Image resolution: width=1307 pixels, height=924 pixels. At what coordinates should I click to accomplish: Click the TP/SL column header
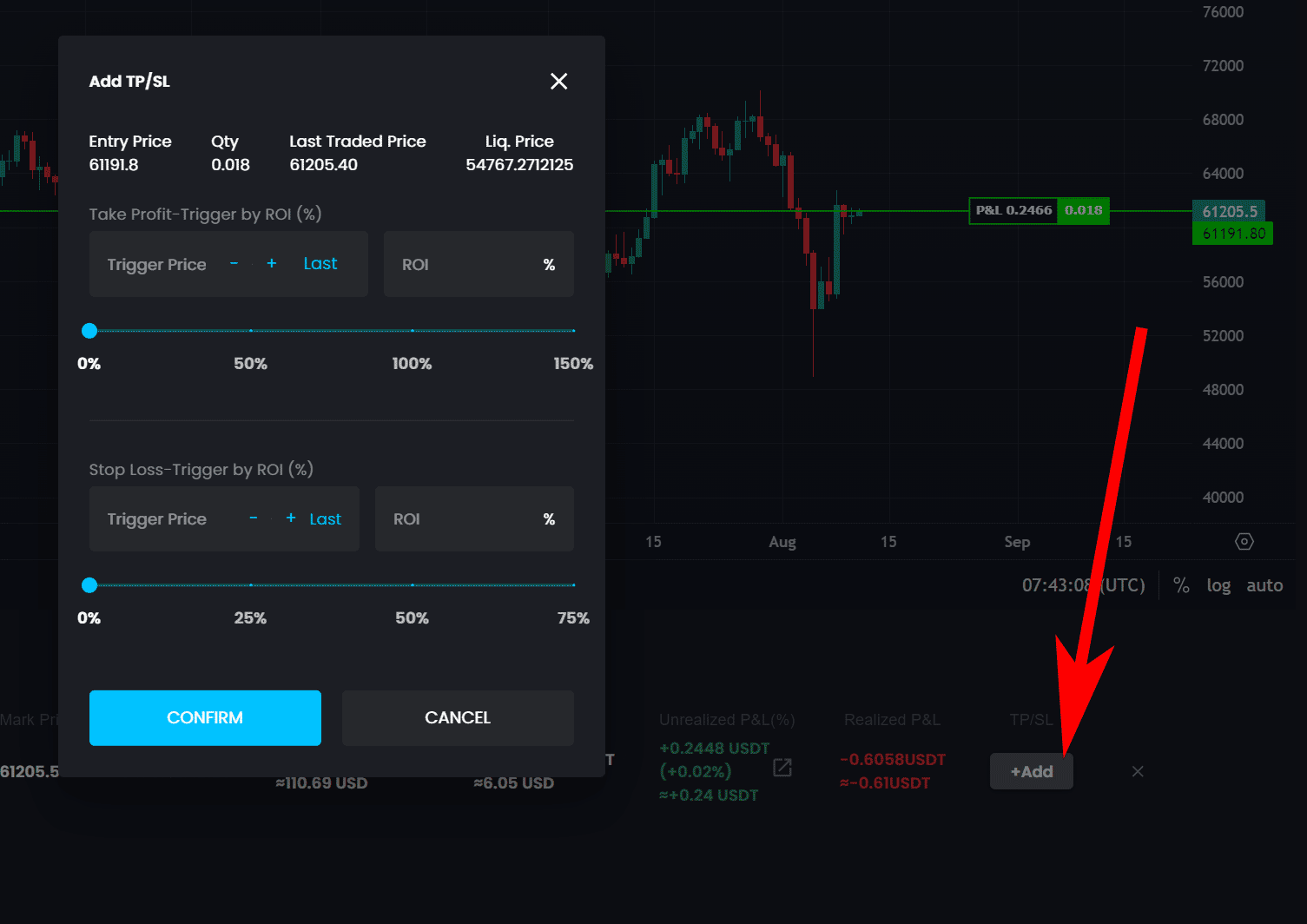(x=1031, y=720)
